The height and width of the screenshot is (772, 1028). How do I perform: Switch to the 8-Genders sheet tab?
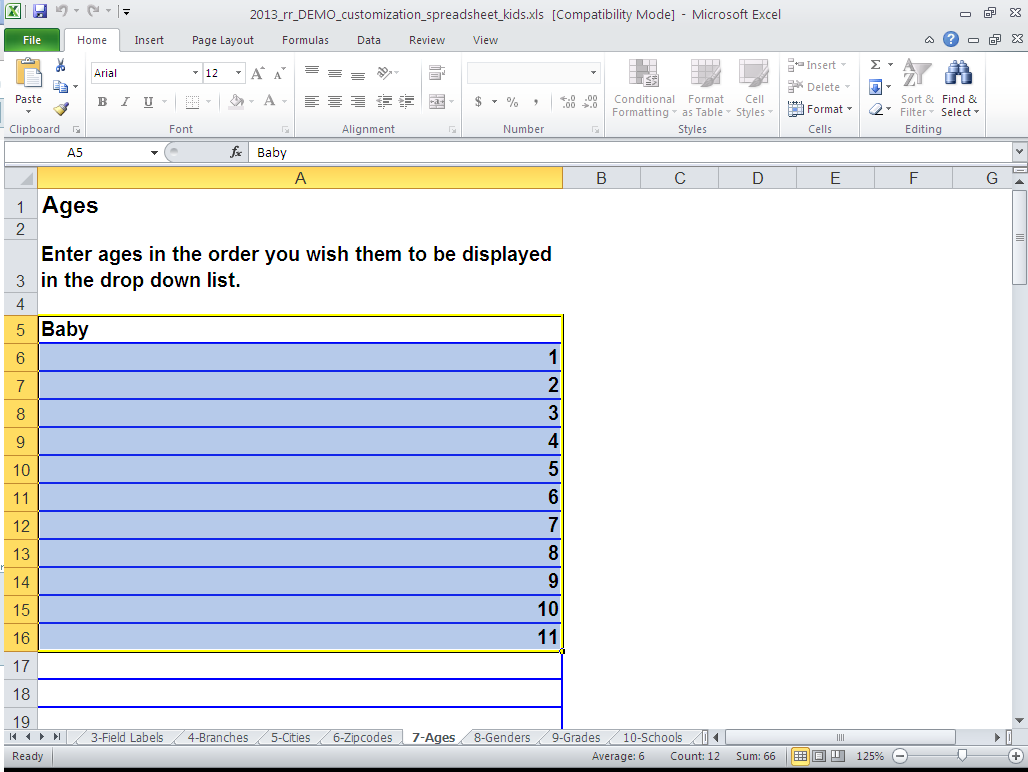tap(502, 738)
